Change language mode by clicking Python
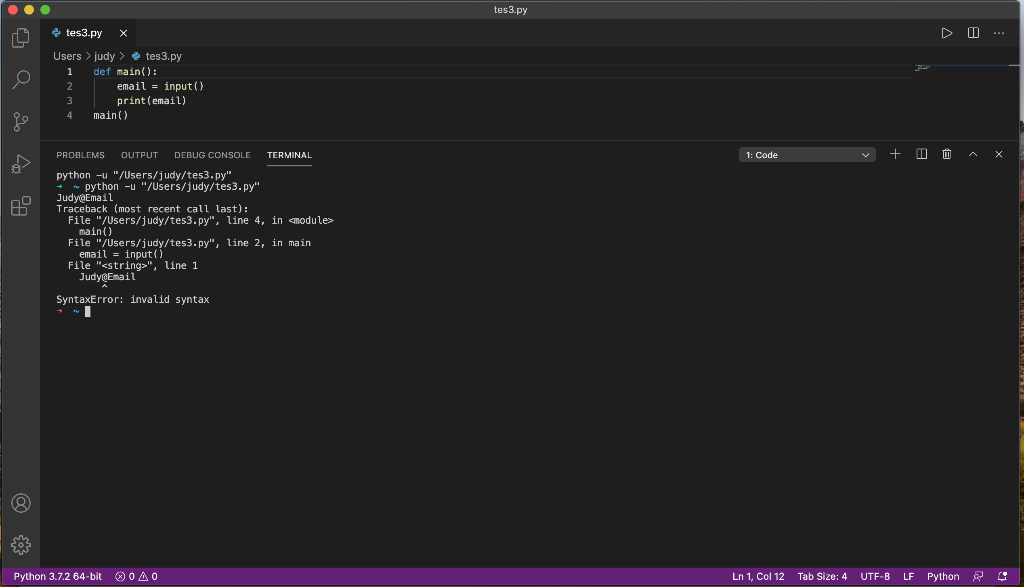Screen dimensions: 1024x587 (x=942, y=576)
